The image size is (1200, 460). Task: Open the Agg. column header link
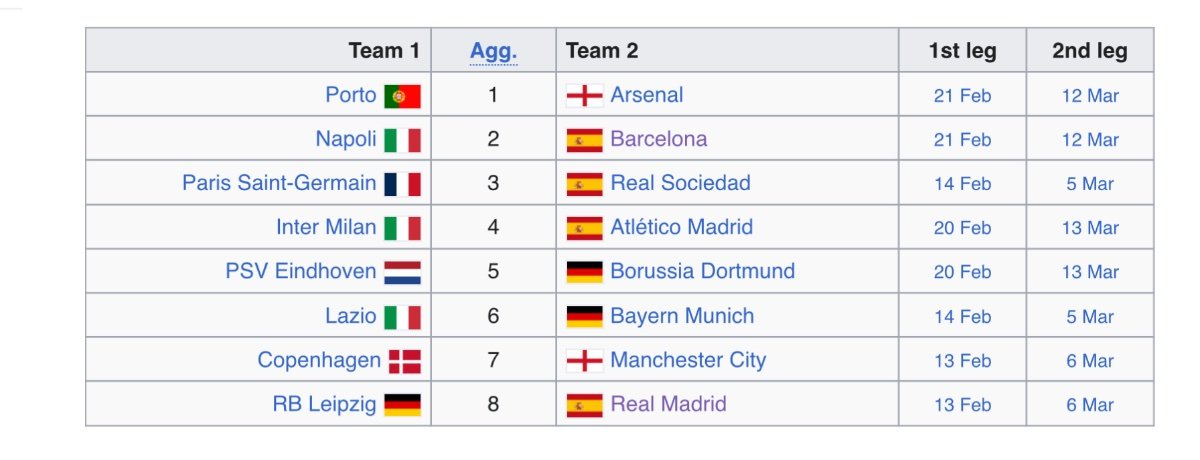[x=493, y=51]
